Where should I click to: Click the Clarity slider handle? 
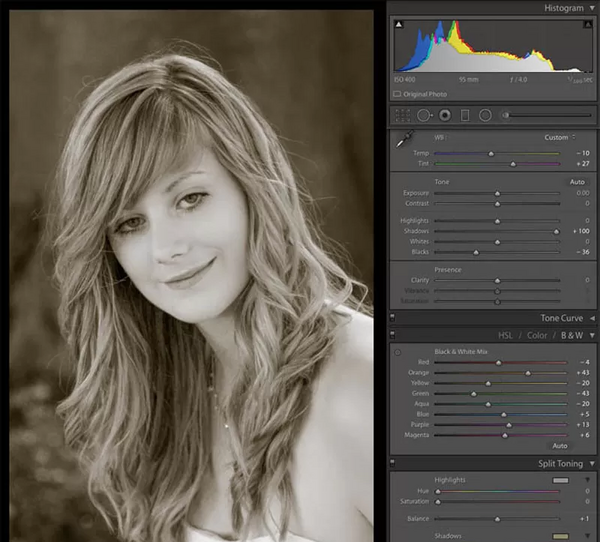coord(497,281)
